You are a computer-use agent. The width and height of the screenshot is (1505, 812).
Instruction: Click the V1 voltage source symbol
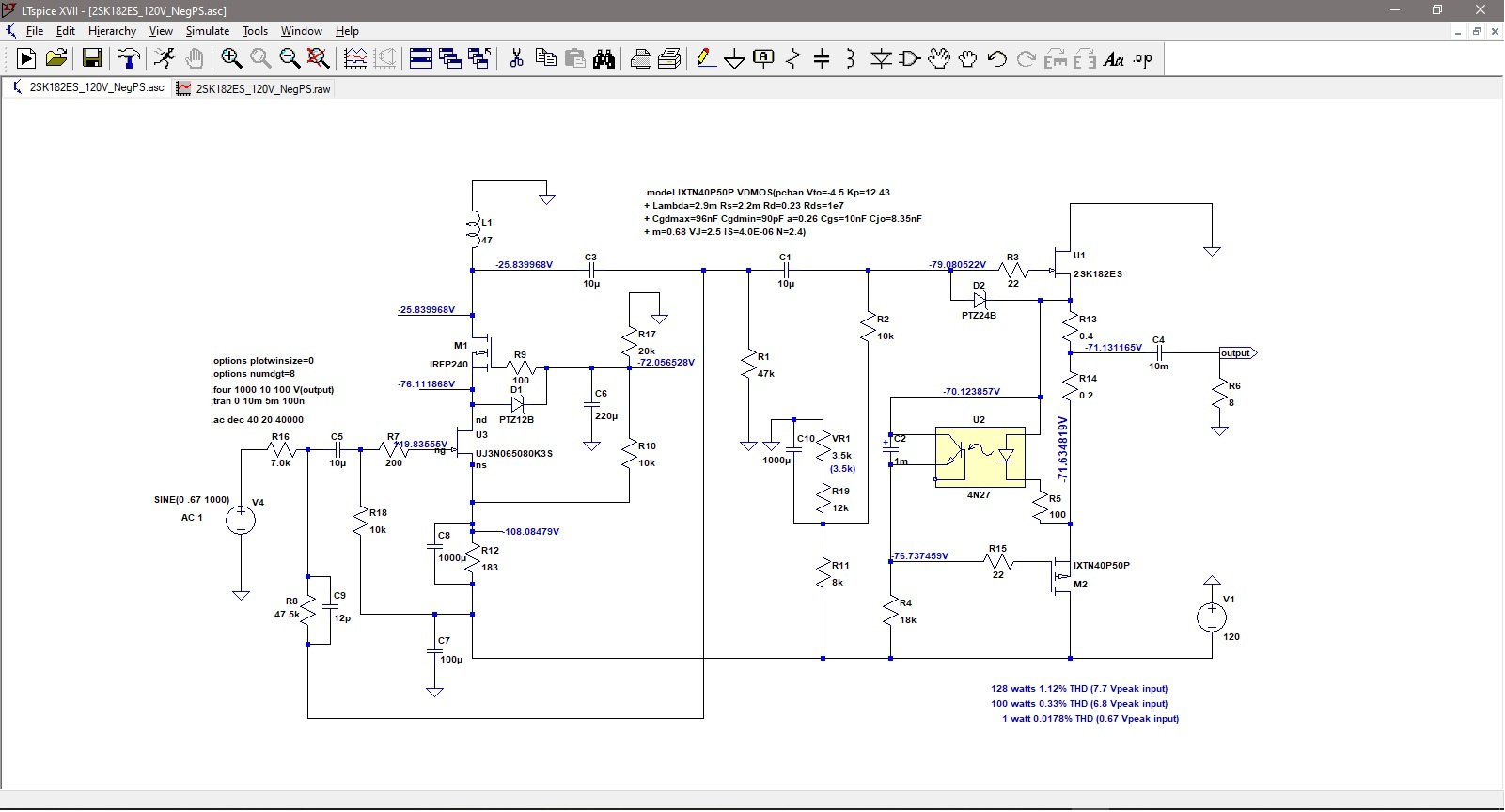[1212, 617]
